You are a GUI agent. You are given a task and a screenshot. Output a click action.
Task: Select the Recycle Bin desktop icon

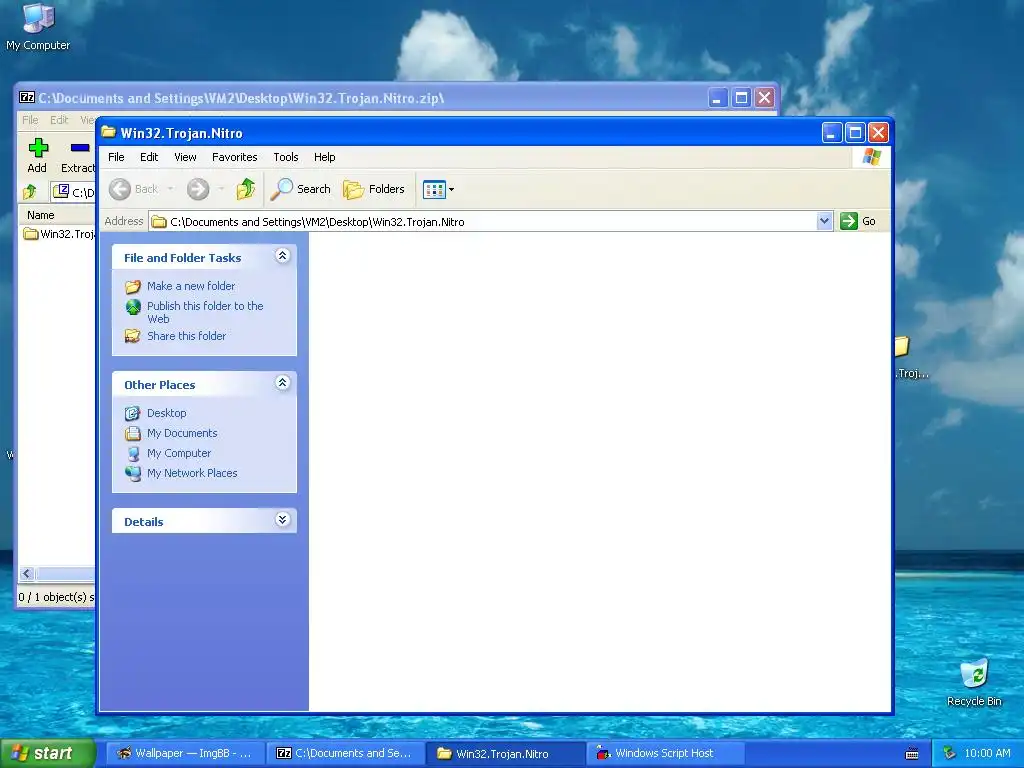pyautogui.click(x=974, y=682)
